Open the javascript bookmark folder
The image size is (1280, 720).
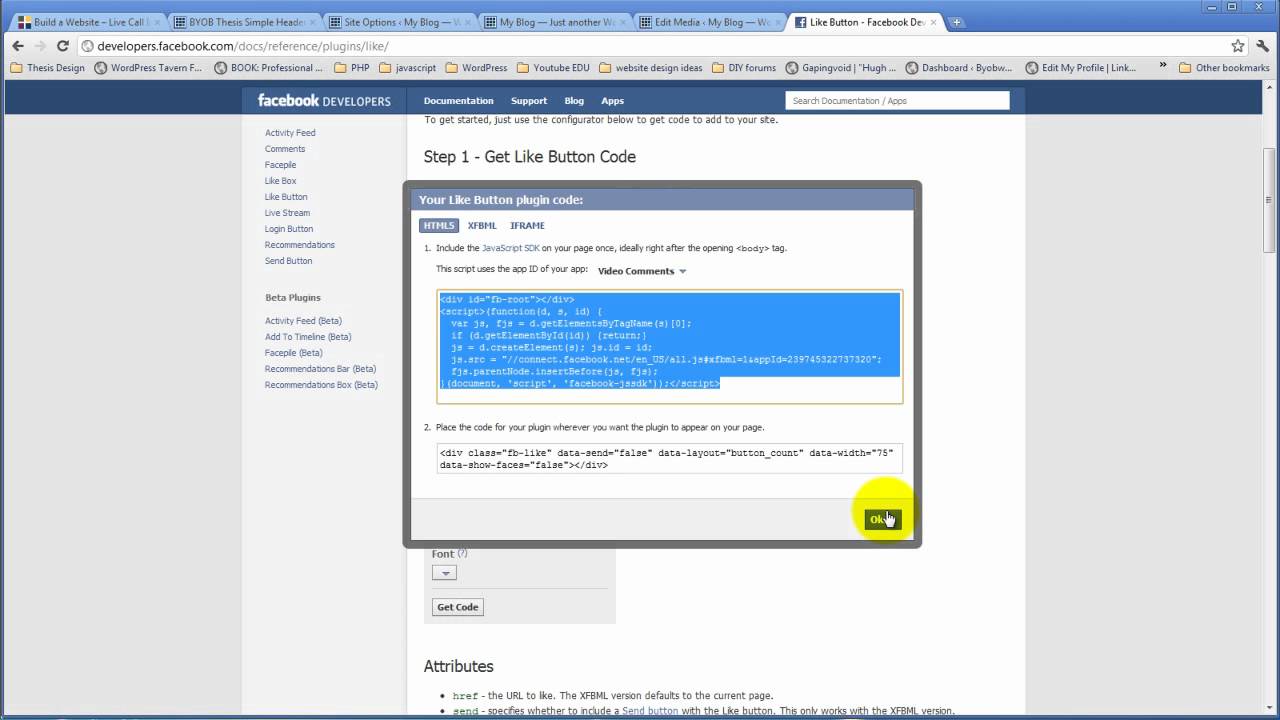pyautogui.click(x=407, y=68)
